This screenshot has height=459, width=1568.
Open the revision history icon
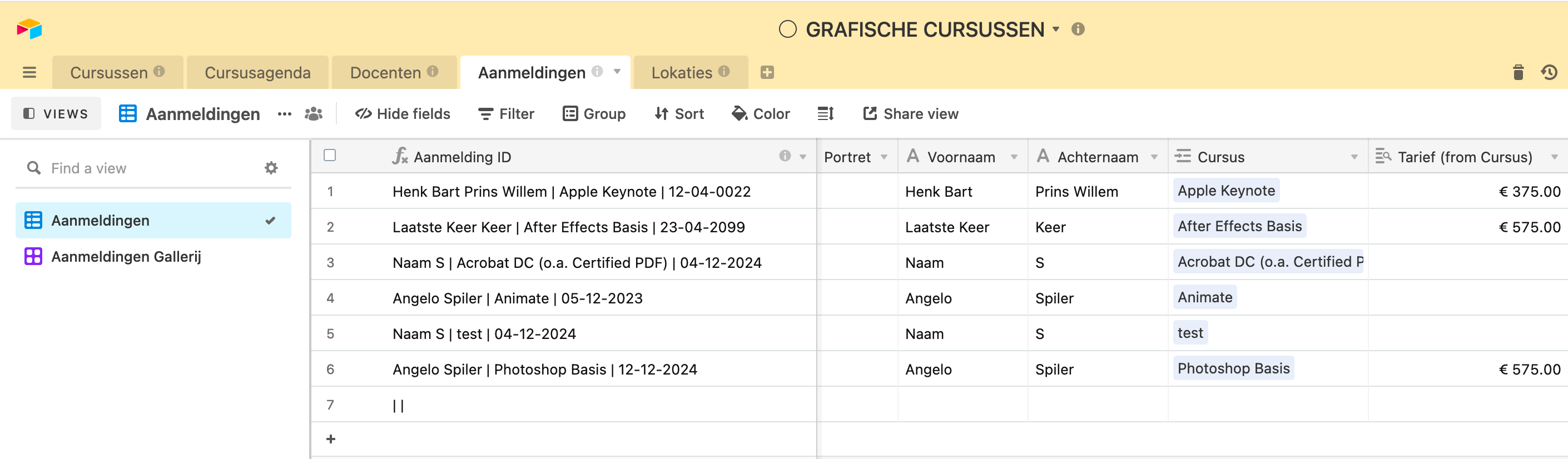(1549, 72)
